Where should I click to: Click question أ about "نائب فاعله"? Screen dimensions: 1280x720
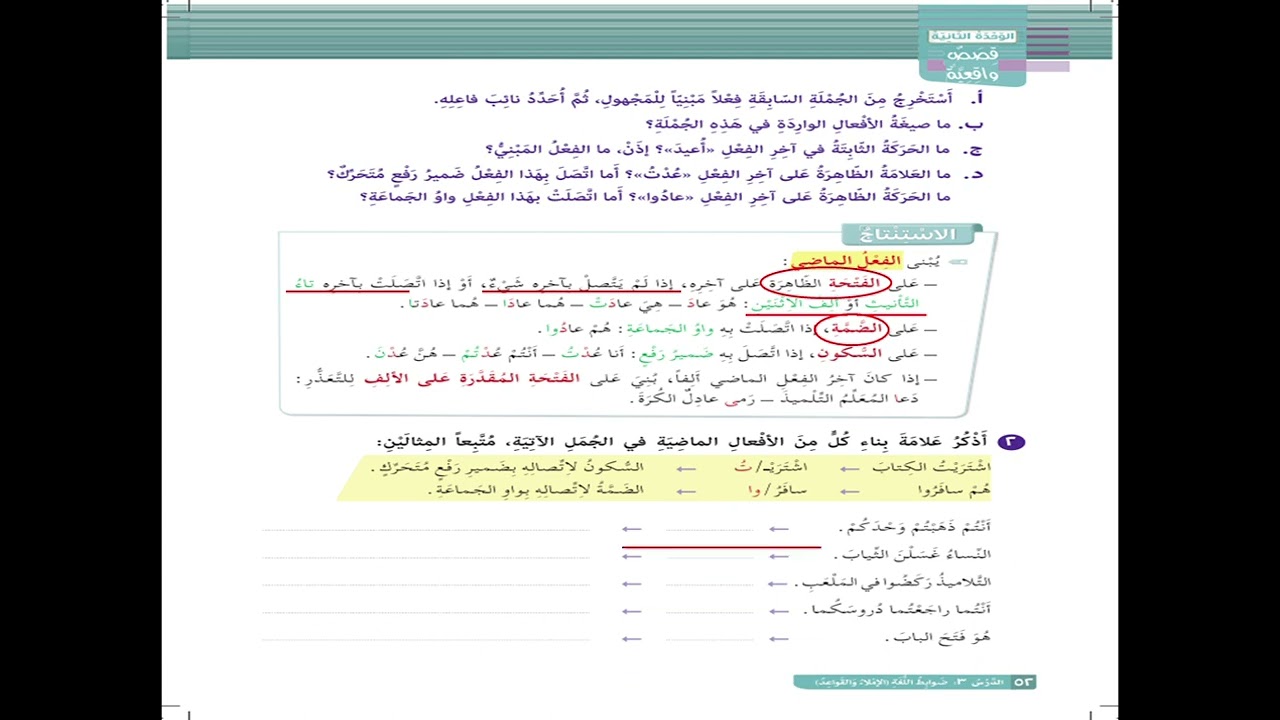click(x=709, y=99)
